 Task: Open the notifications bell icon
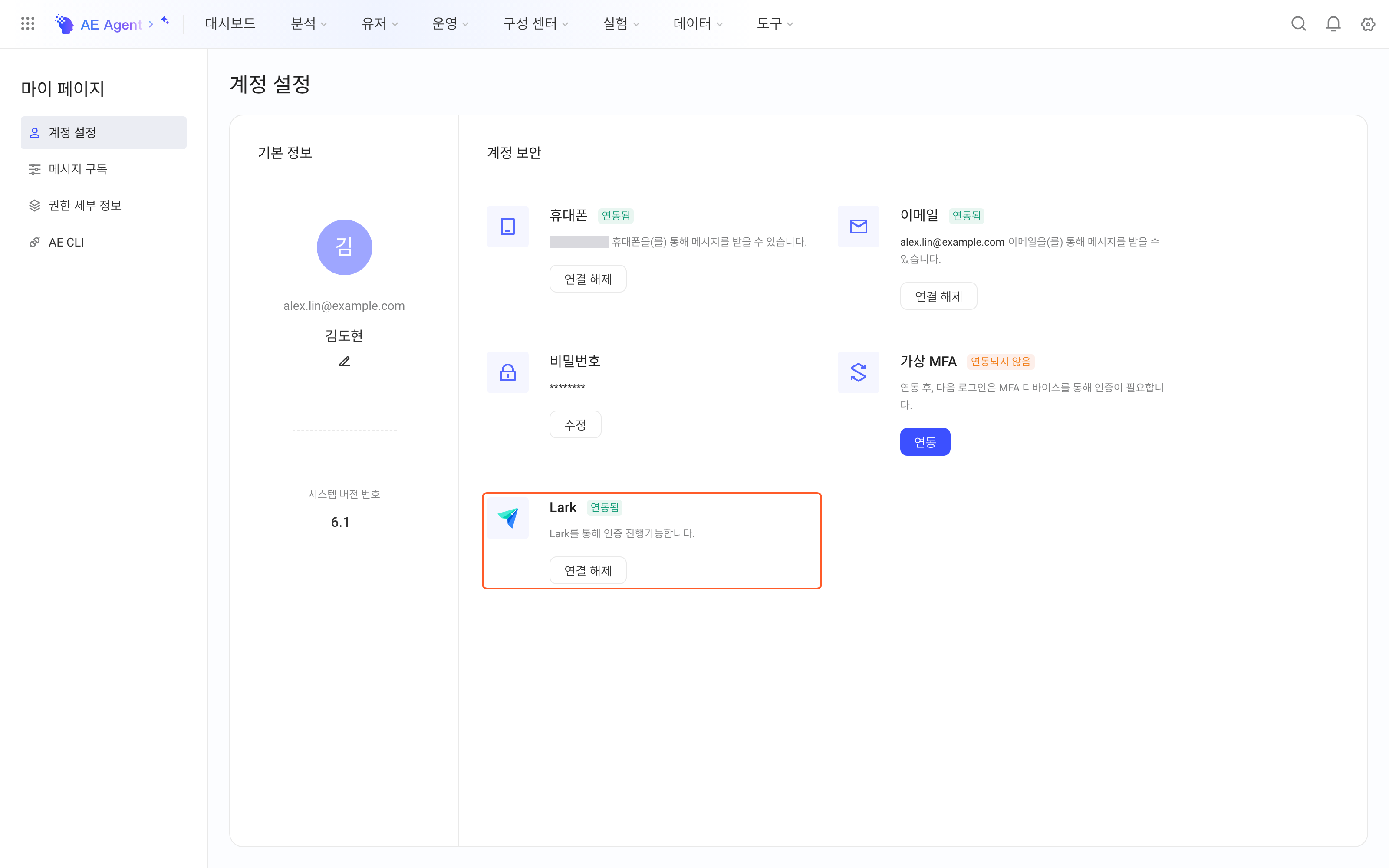(x=1333, y=23)
